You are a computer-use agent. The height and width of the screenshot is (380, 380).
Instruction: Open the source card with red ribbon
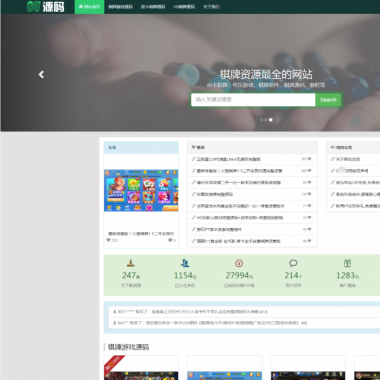(x=141, y=368)
